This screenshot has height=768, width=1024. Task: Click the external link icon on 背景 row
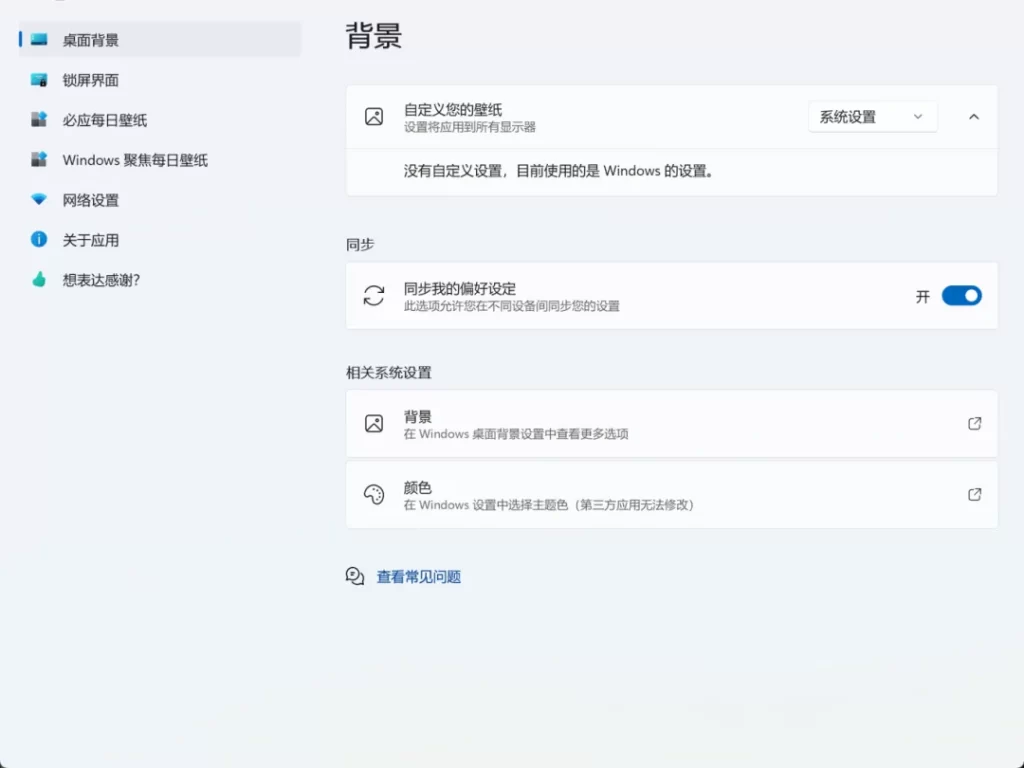pyautogui.click(x=974, y=423)
